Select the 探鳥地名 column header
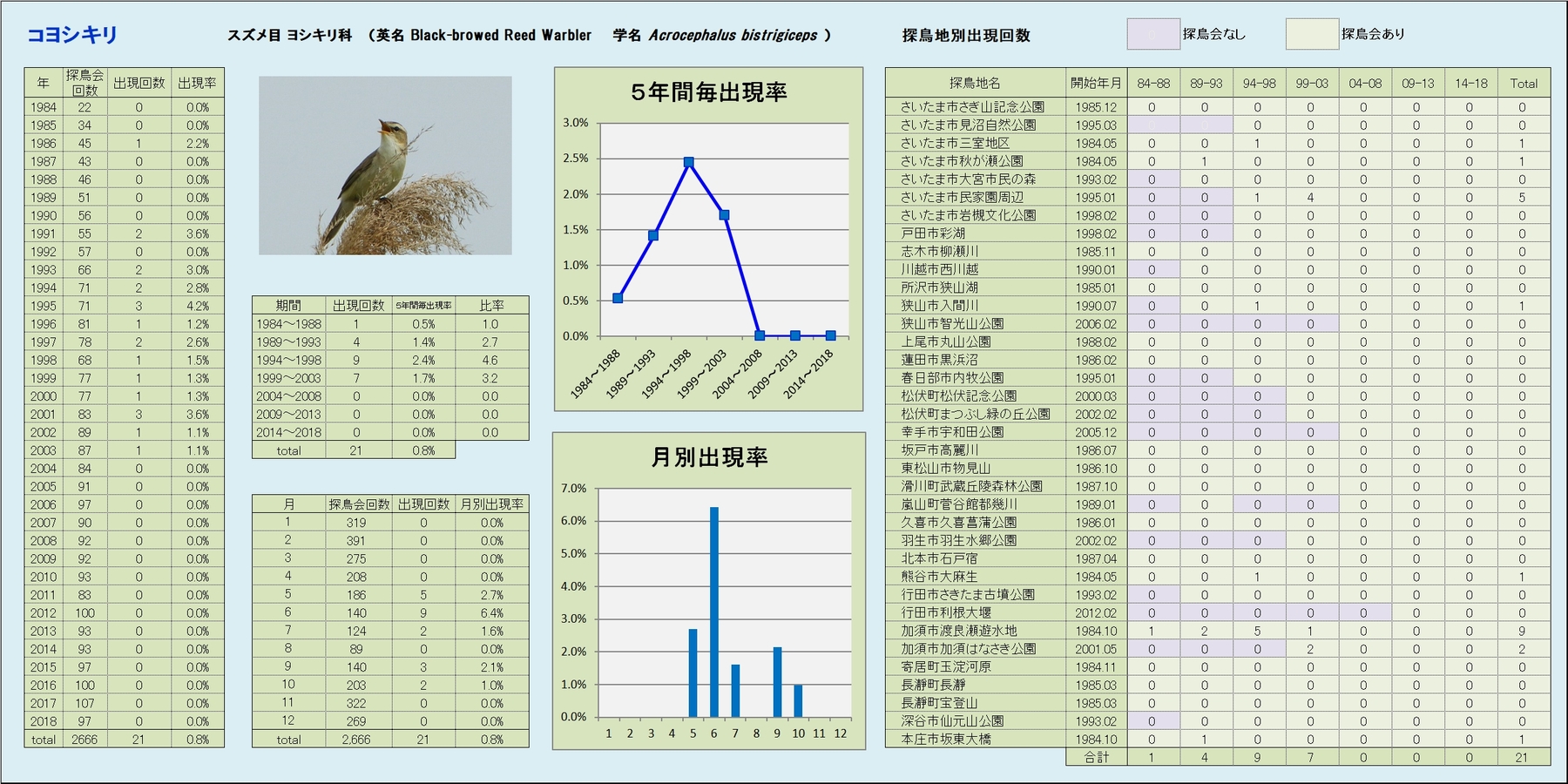Screen dimensions: 1568x784 click(975, 84)
